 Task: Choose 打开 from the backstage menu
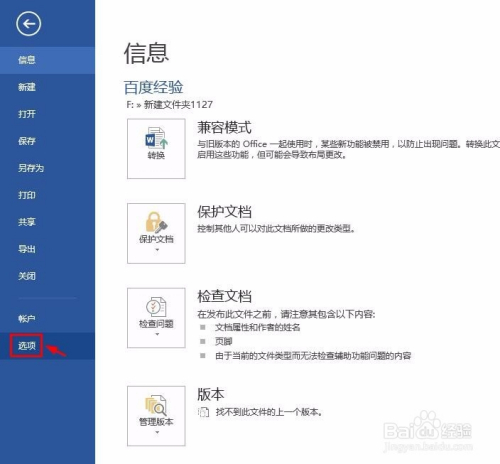tap(47, 114)
